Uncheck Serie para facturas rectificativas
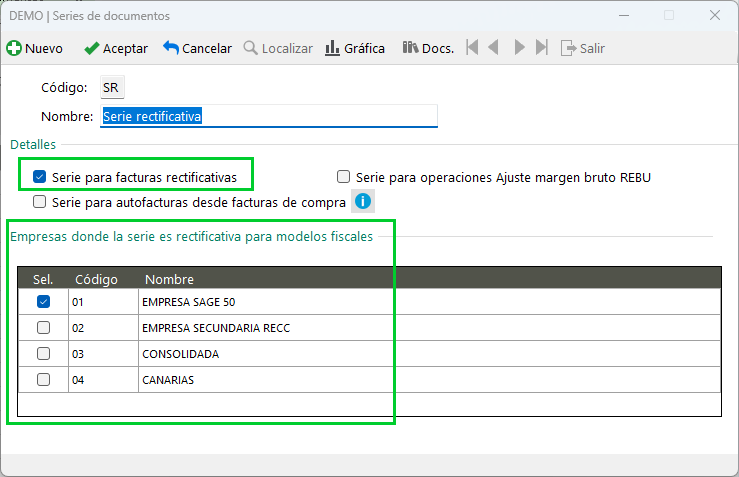This screenshot has width=739, height=477. (x=40, y=177)
